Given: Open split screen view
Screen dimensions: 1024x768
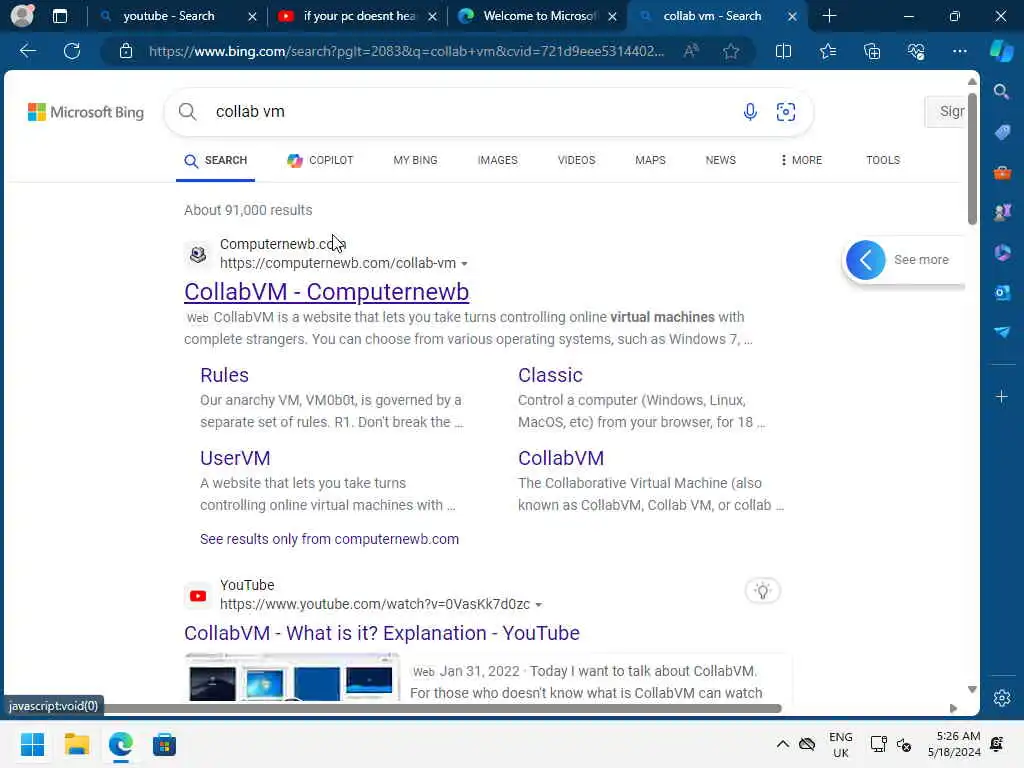Looking at the screenshot, I should click(783, 51).
